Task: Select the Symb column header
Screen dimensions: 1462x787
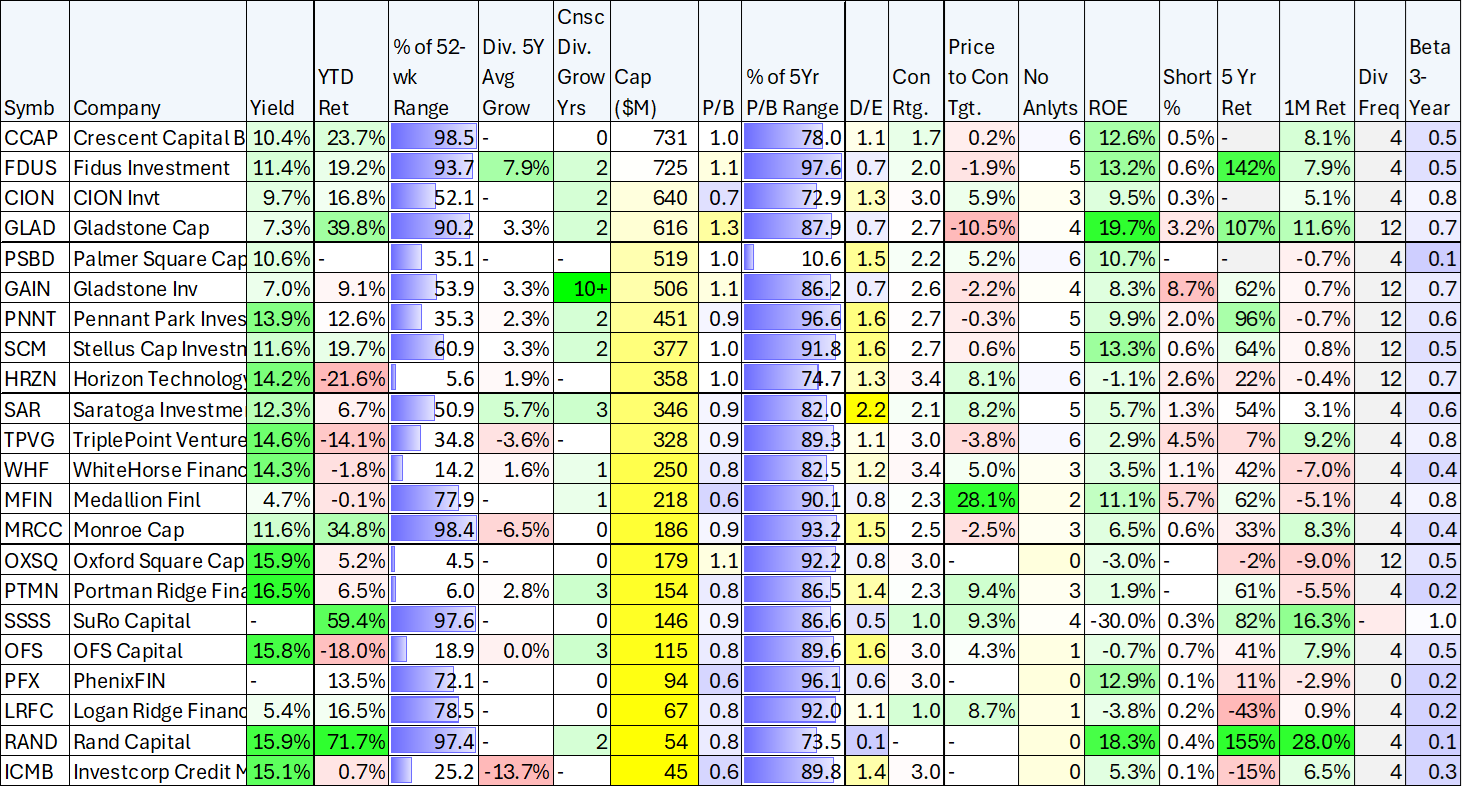Action: (34, 62)
